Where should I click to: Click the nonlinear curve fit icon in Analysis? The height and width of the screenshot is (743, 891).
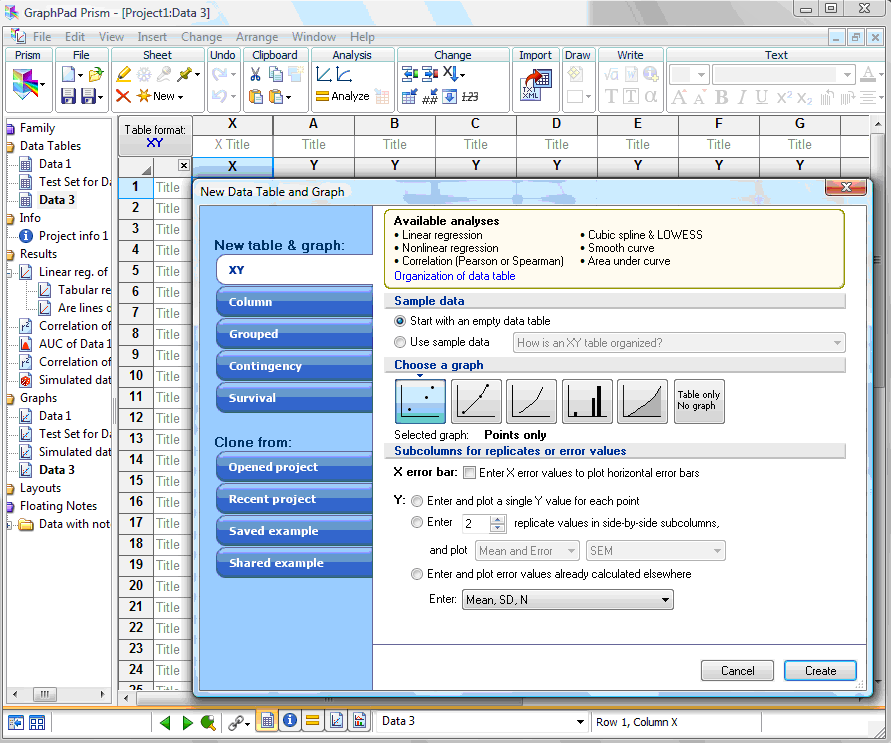point(344,74)
